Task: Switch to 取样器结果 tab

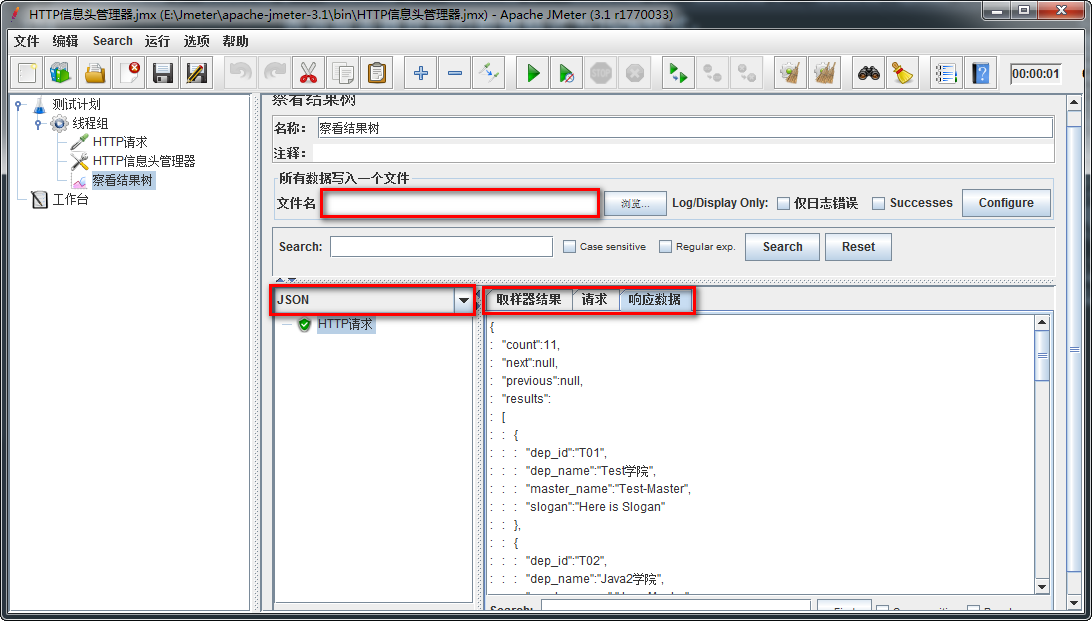Action: tap(529, 299)
